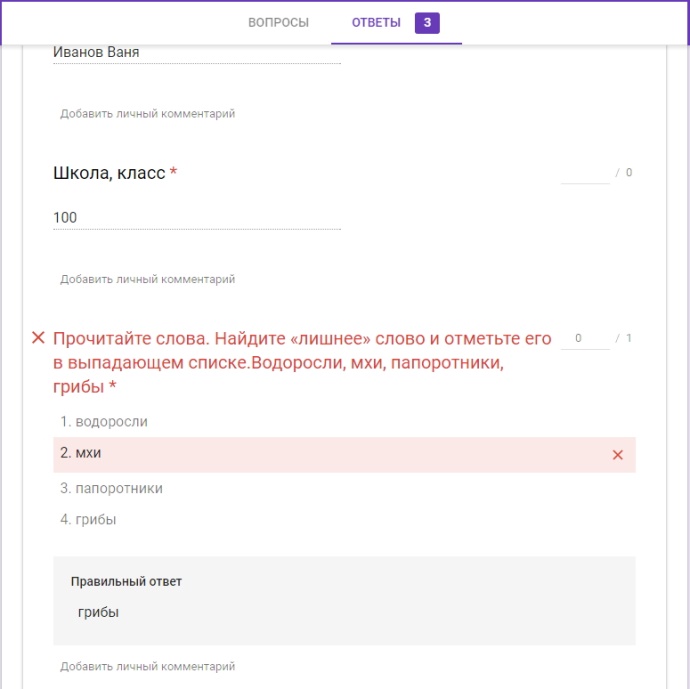Click the Школа, класс points input

pyautogui.click(x=585, y=173)
